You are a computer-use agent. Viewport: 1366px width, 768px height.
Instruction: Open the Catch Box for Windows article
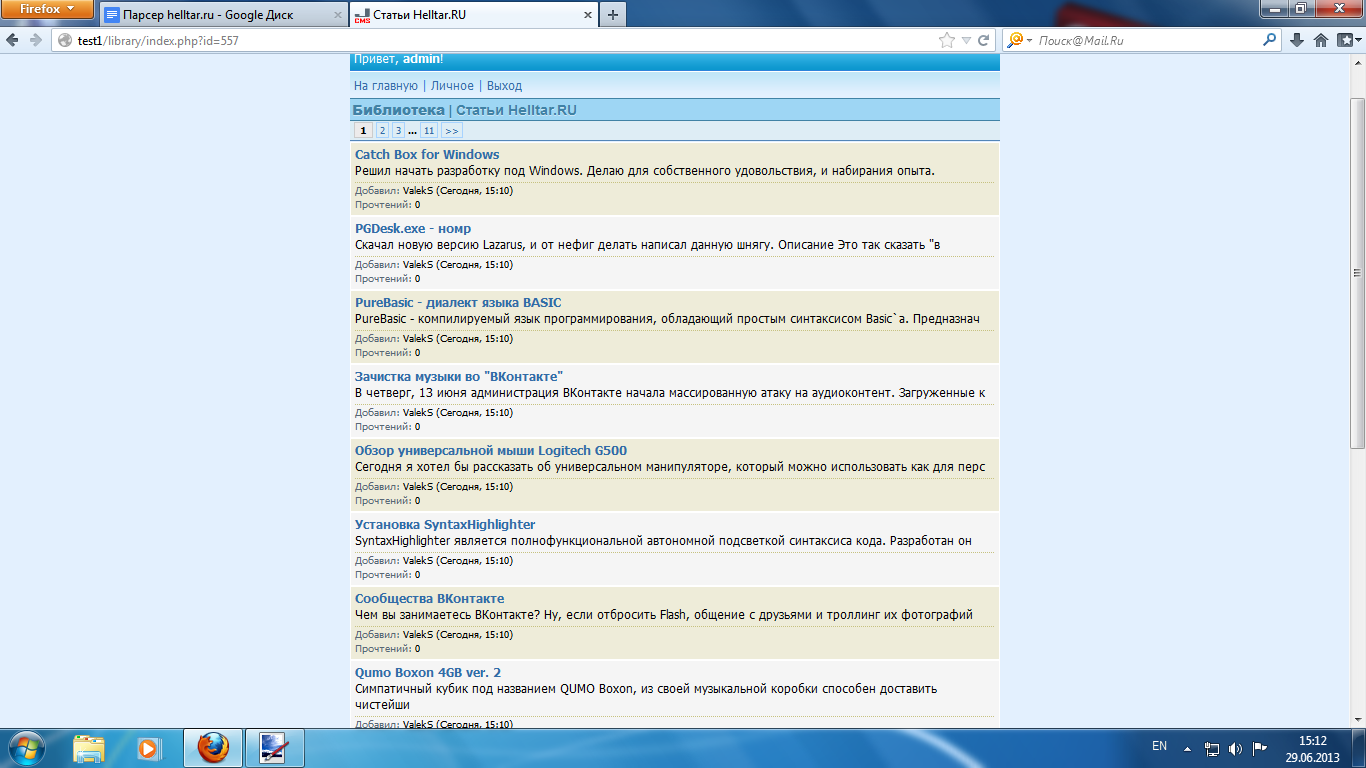(x=427, y=154)
